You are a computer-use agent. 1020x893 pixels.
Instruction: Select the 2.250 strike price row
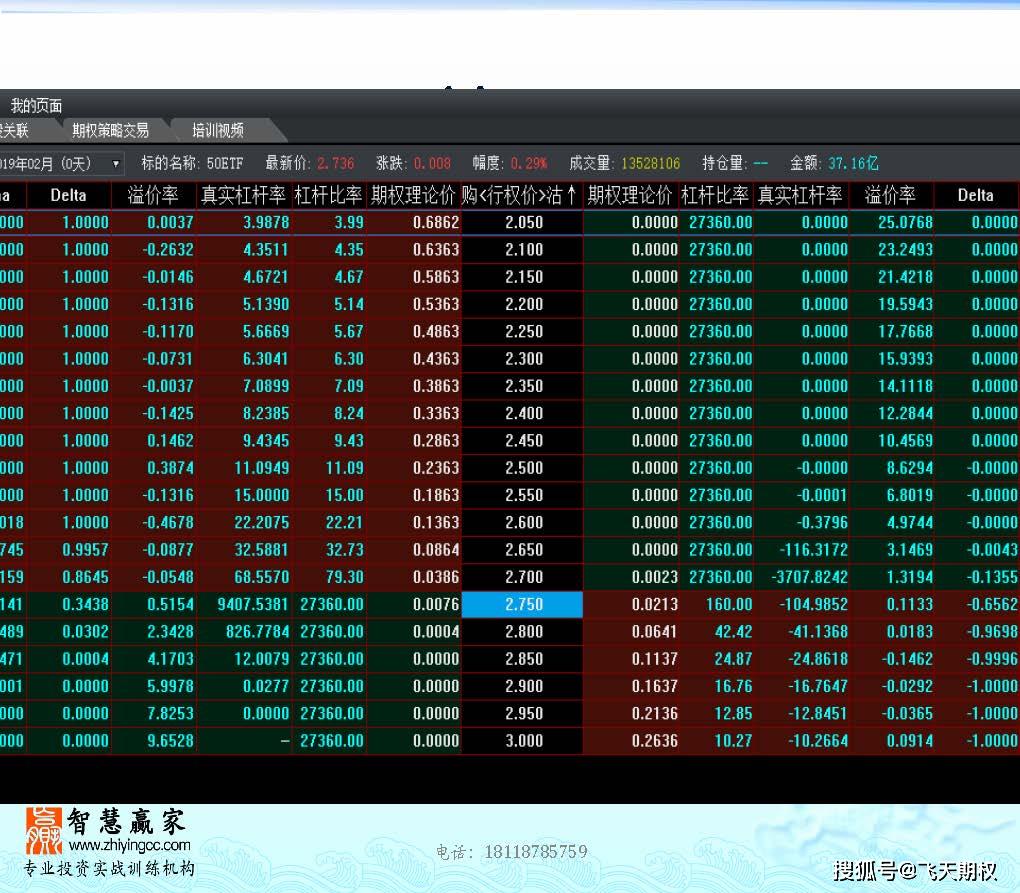point(522,332)
